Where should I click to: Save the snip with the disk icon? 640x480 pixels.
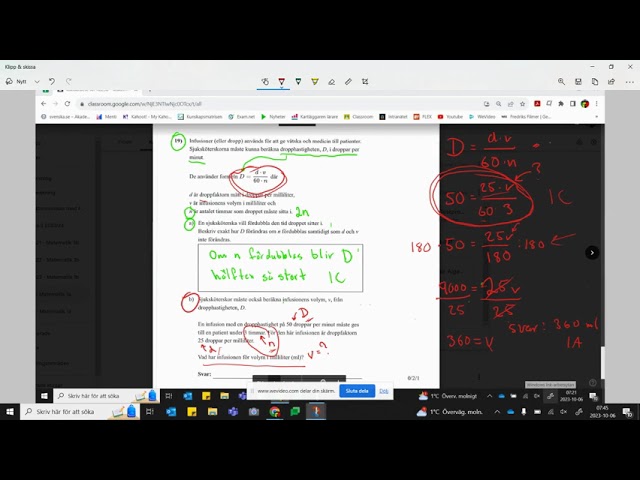[578, 82]
